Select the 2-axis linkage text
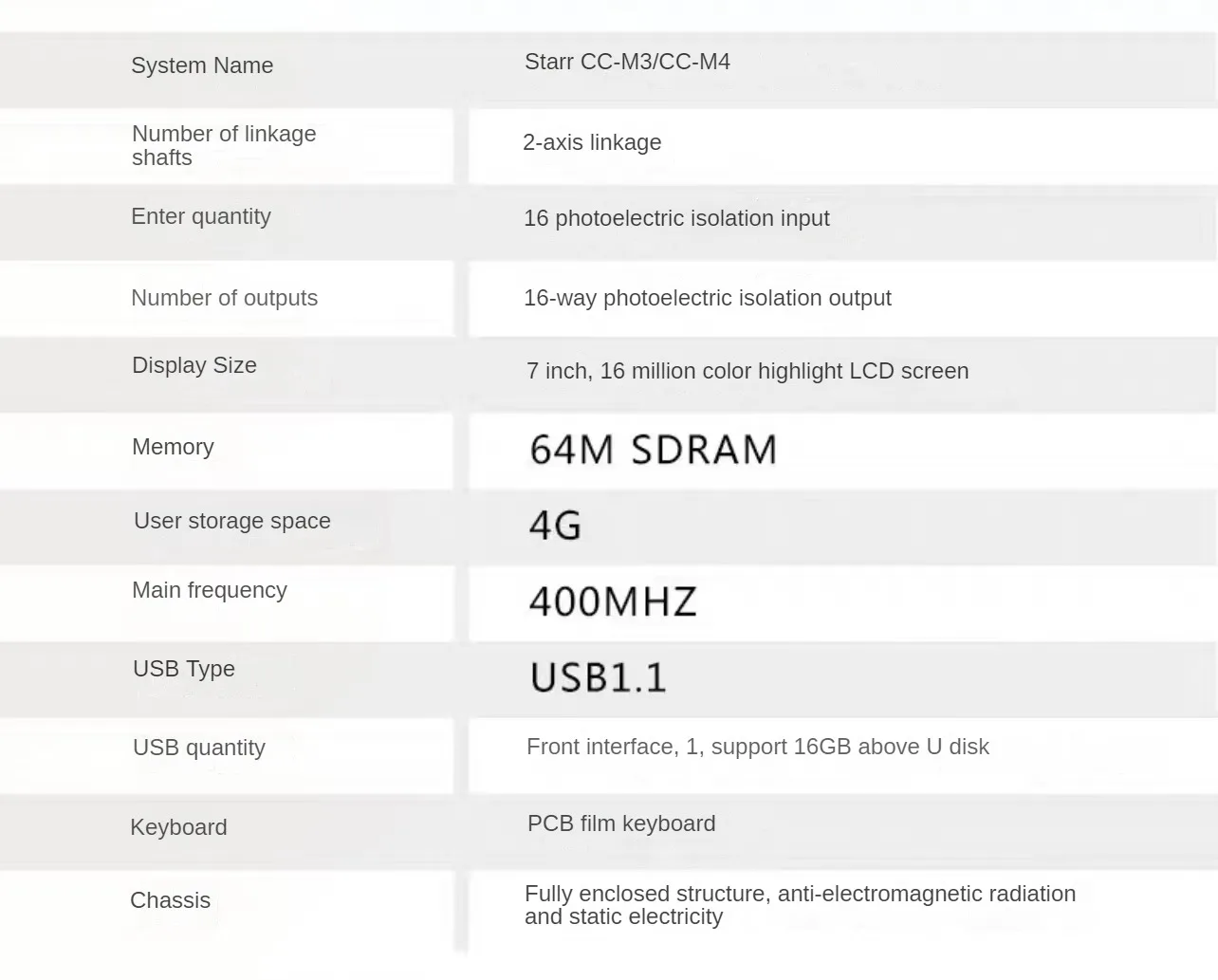The width and height of the screenshot is (1218, 980). pos(592,142)
